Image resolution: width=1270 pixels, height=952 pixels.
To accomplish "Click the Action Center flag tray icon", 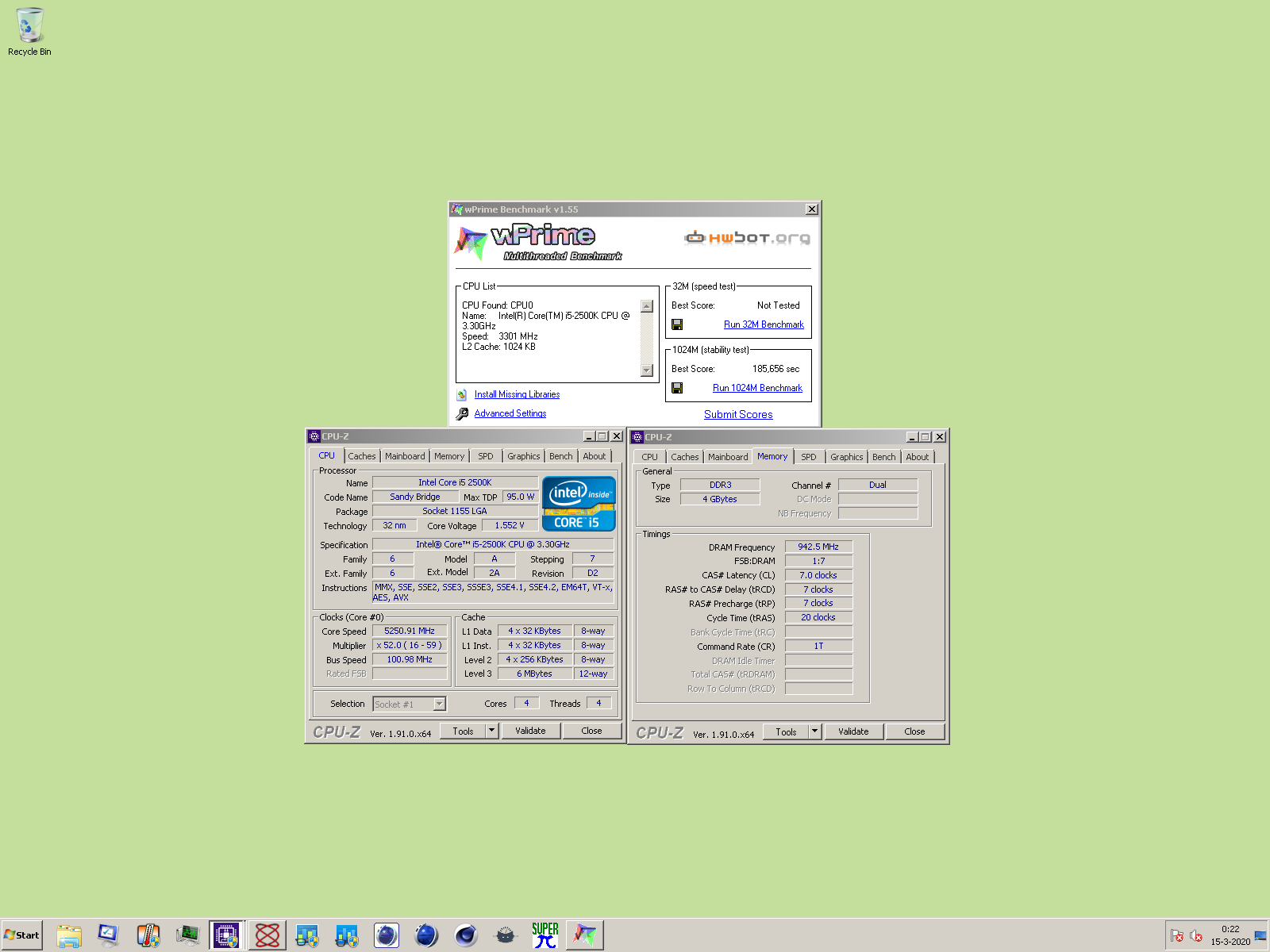I will click(x=1177, y=936).
